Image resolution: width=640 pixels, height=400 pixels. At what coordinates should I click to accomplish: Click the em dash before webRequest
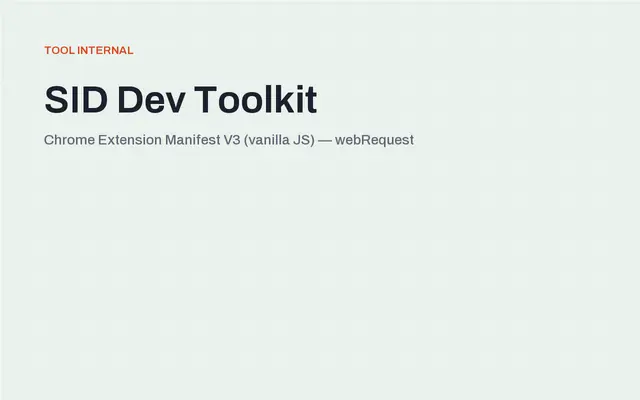[325, 140]
